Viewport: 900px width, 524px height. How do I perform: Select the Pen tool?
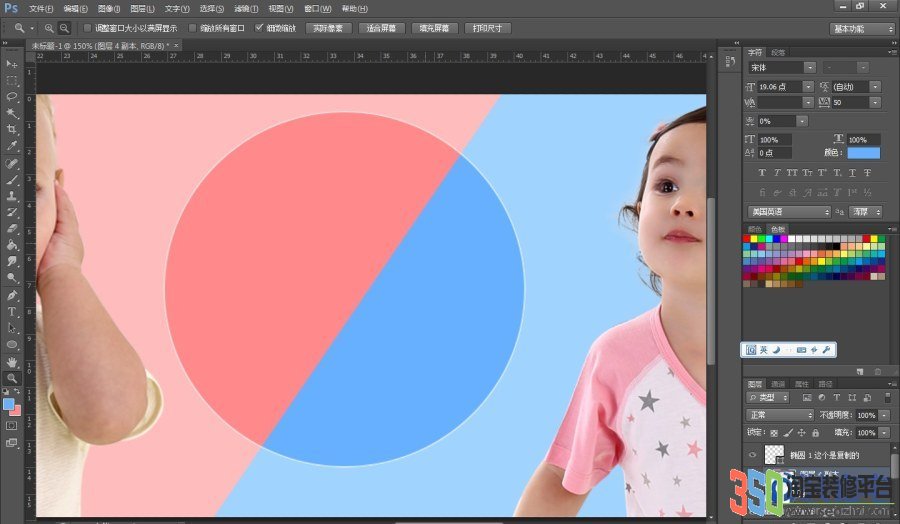[x=11, y=296]
